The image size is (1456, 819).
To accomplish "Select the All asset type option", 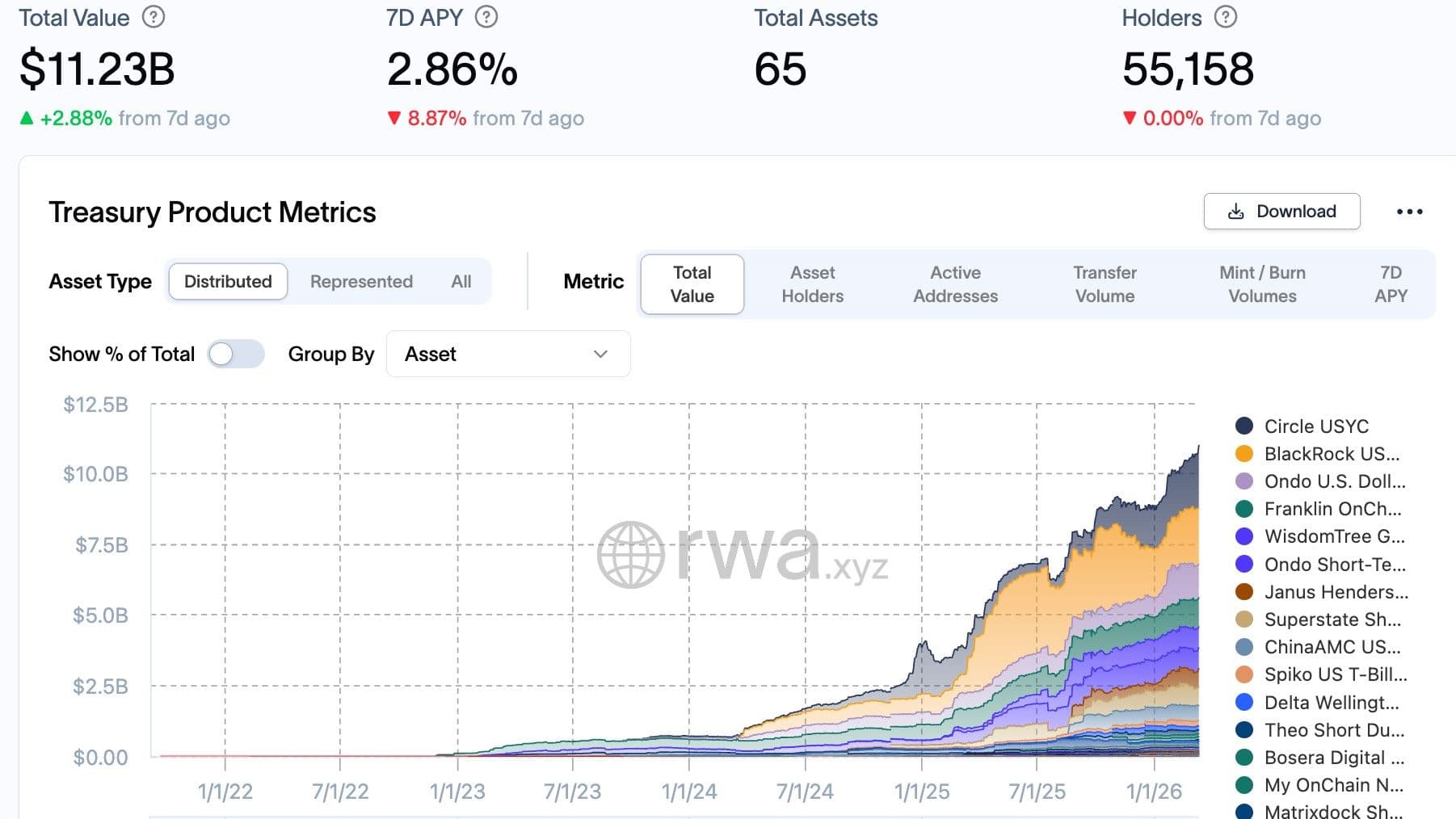I will pos(461,281).
